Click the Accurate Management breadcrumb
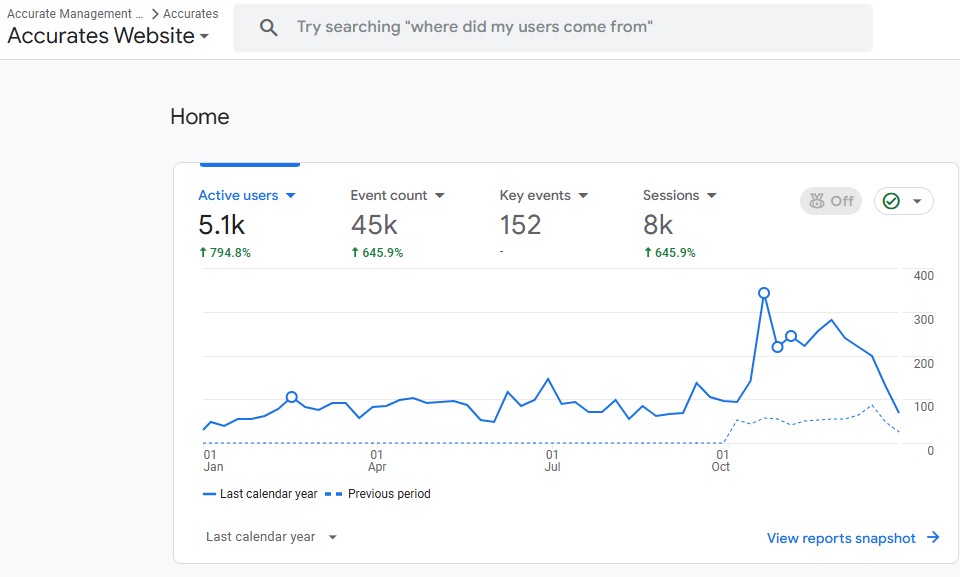960x577 pixels. [75, 13]
